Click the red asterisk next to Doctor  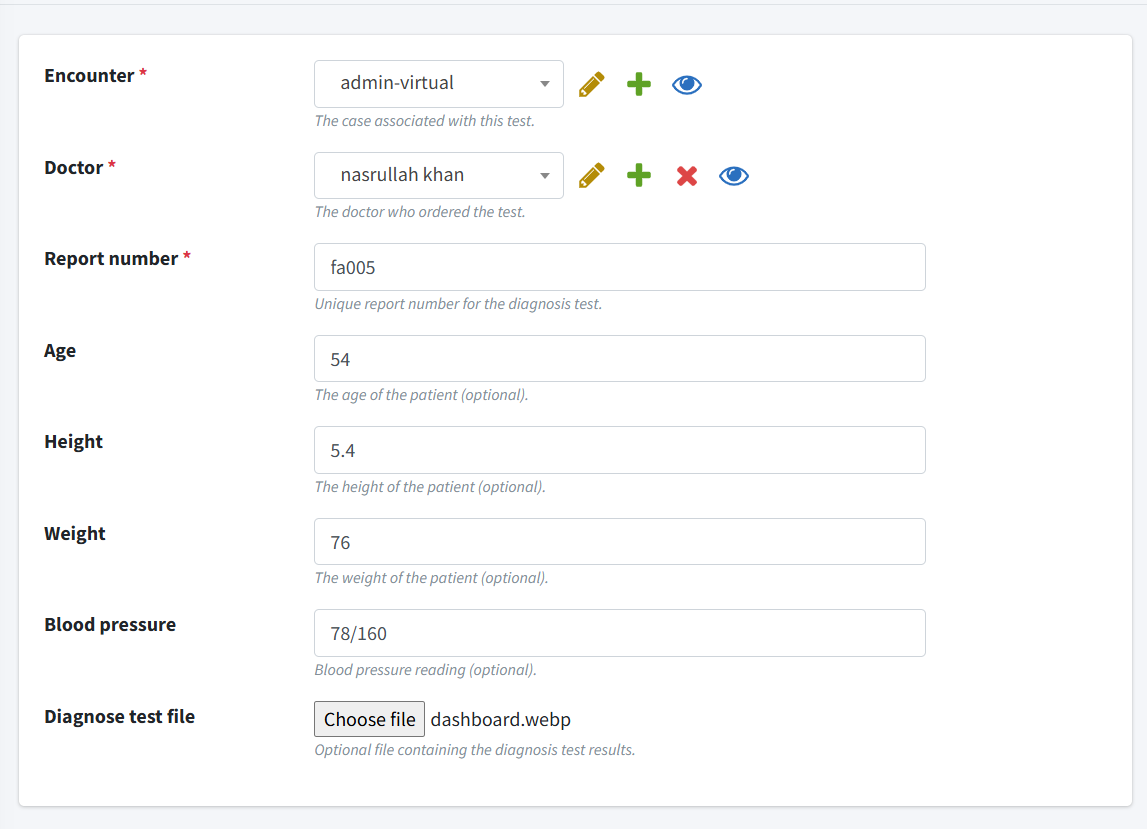[x=110, y=167]
